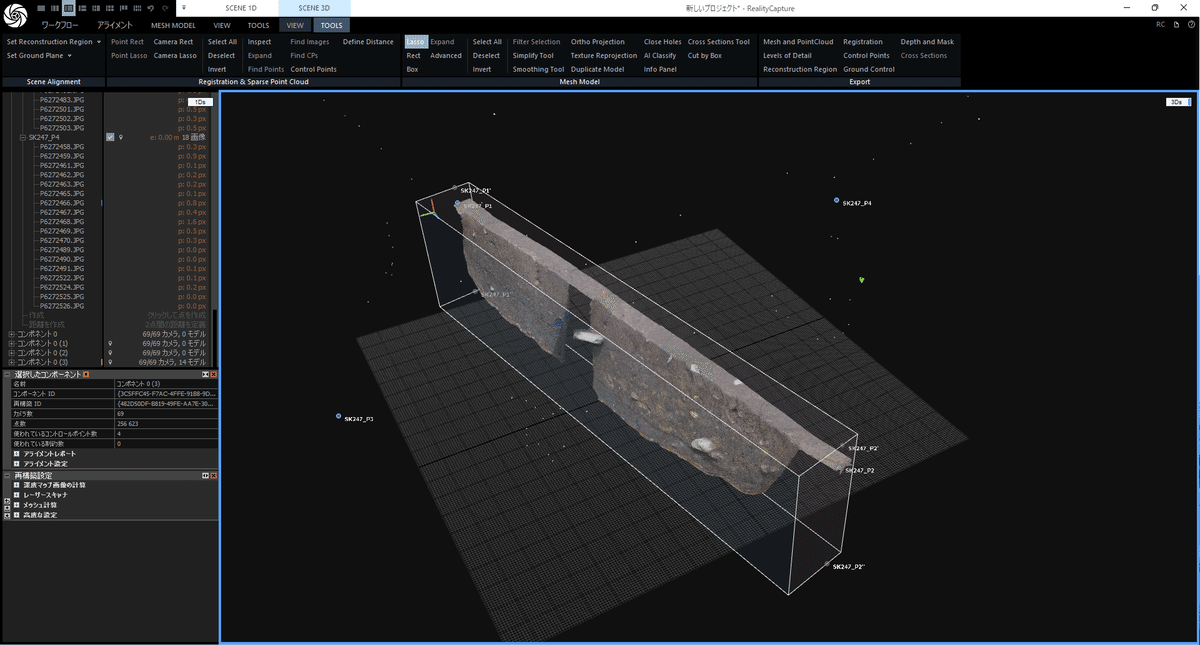Viewport: 1200px width, 645px height.
Task: Click green camera marker in 3D view
Action: [x=861, y=280]
